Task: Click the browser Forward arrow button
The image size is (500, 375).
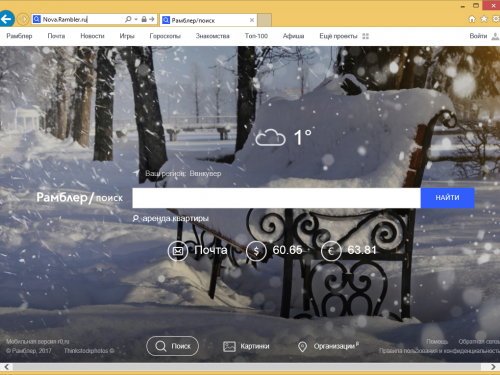Action: [x=23, y=19]
